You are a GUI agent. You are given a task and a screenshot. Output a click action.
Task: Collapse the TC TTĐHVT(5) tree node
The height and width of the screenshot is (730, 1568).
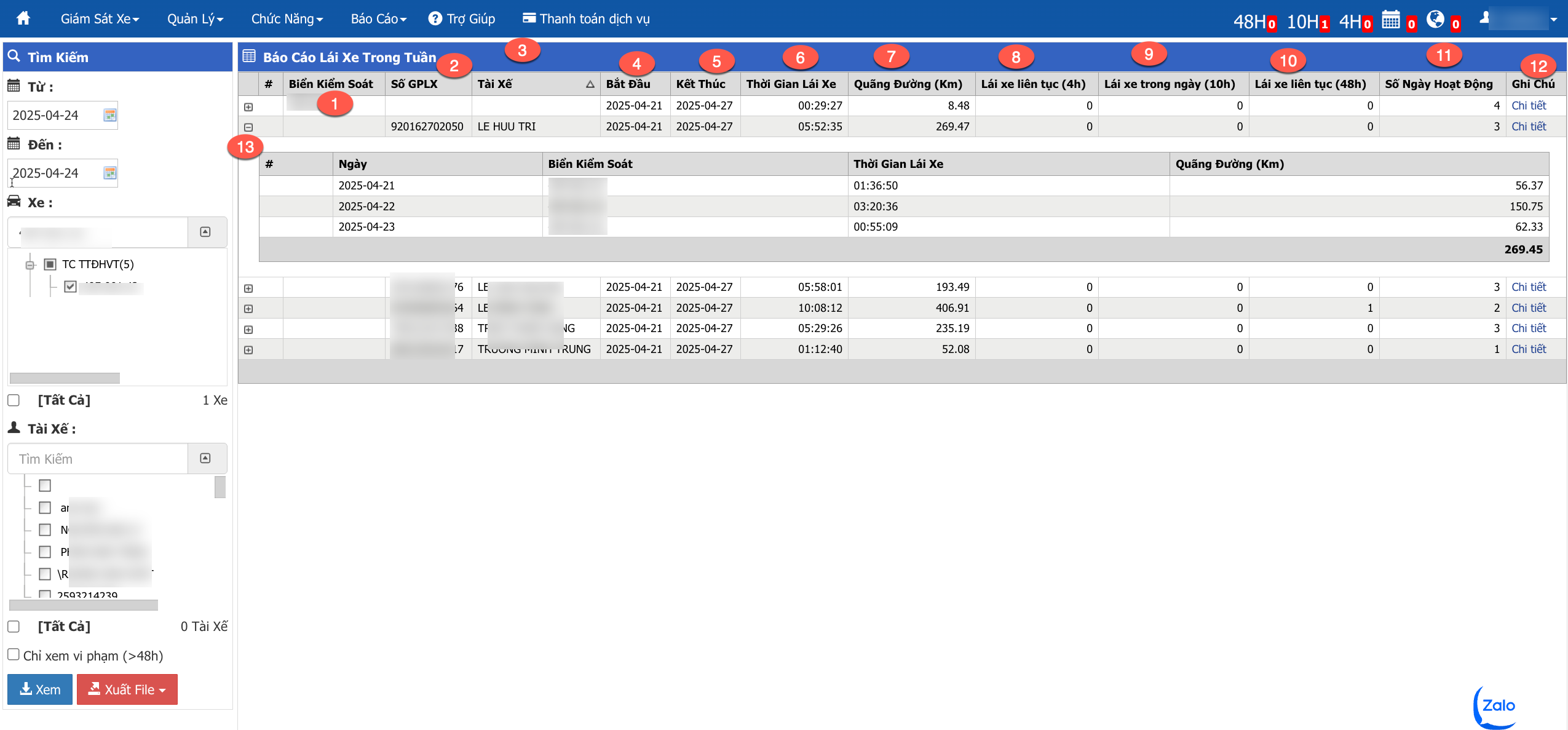coord(30,265)
